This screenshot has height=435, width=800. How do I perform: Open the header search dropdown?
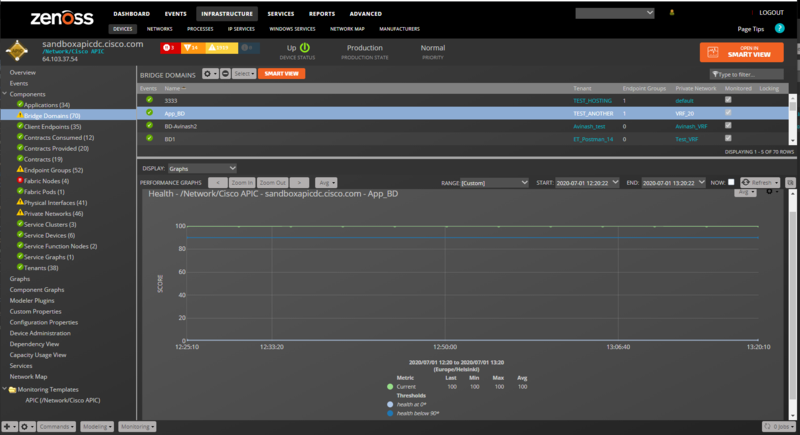coord(615,13)
